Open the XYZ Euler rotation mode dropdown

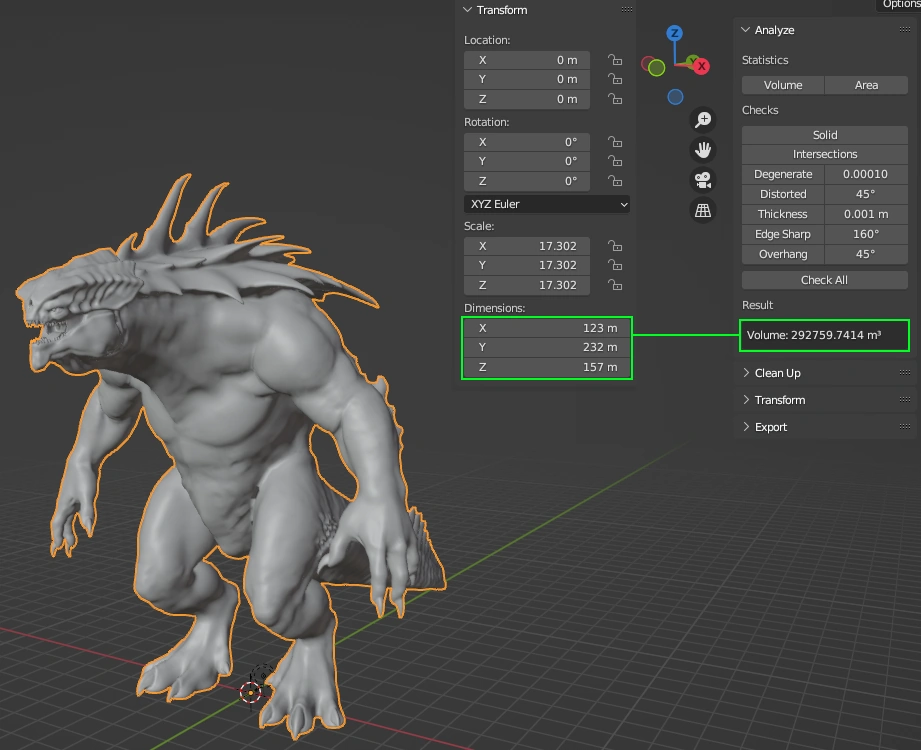click(547, 204)
